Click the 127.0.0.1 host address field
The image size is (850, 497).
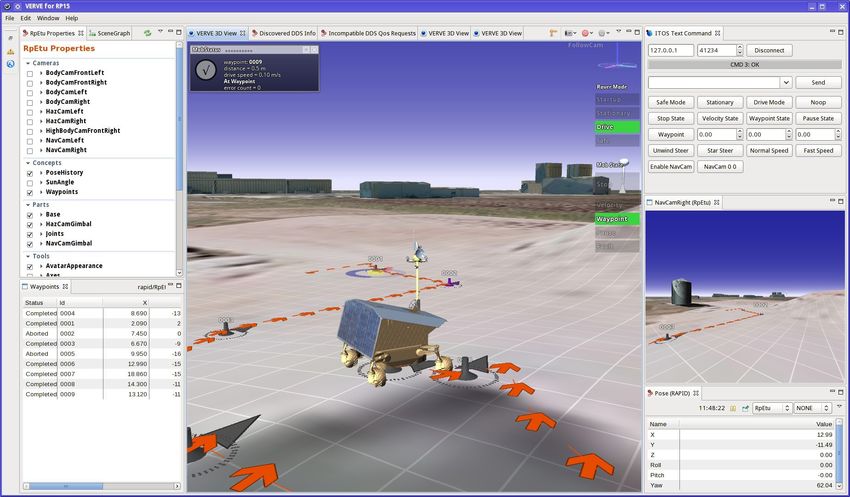tap(671, 50)
